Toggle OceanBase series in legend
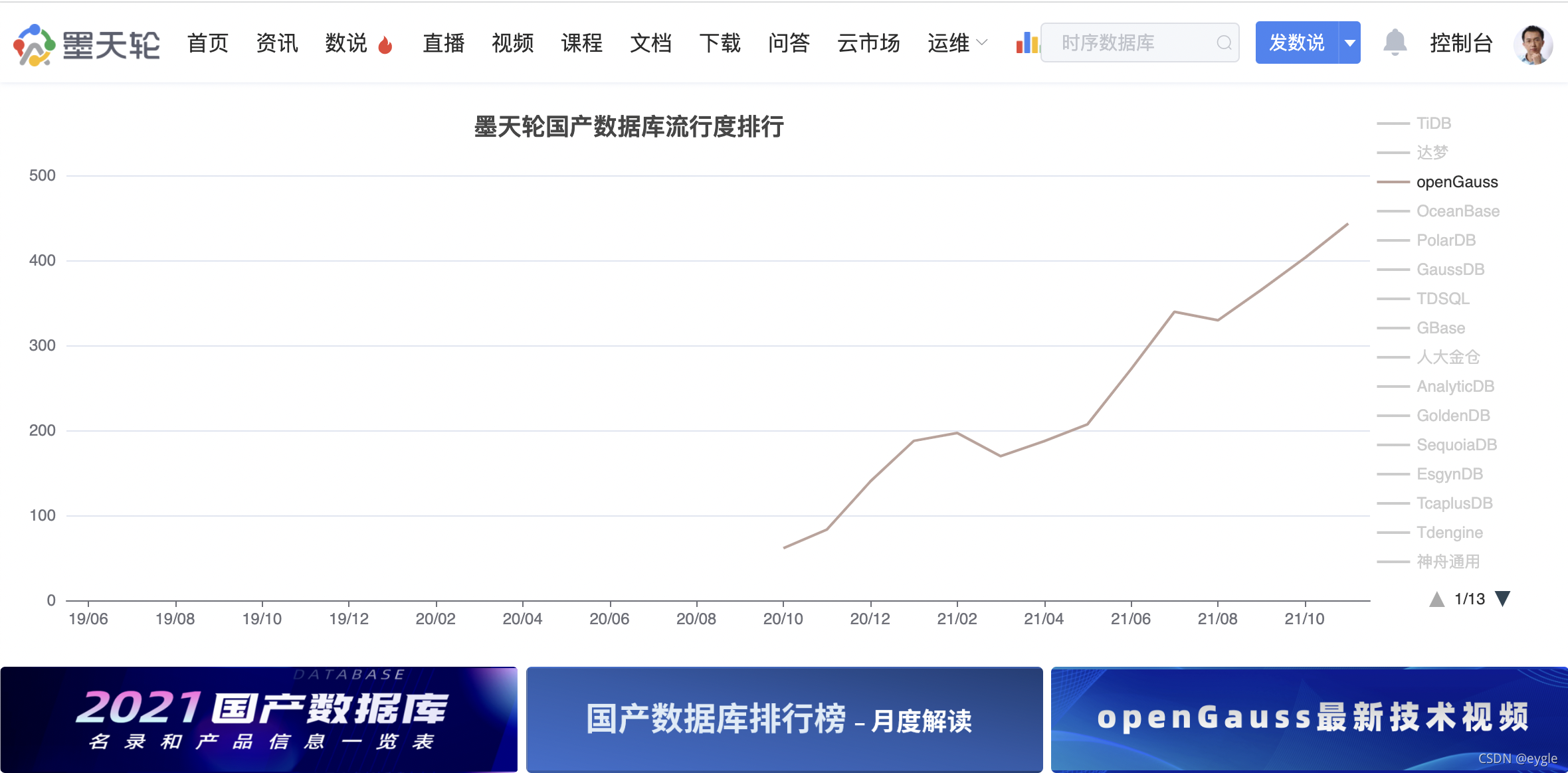Image resolution: width=1568 pixels, height=773 pixels. tap(1438, 211)
